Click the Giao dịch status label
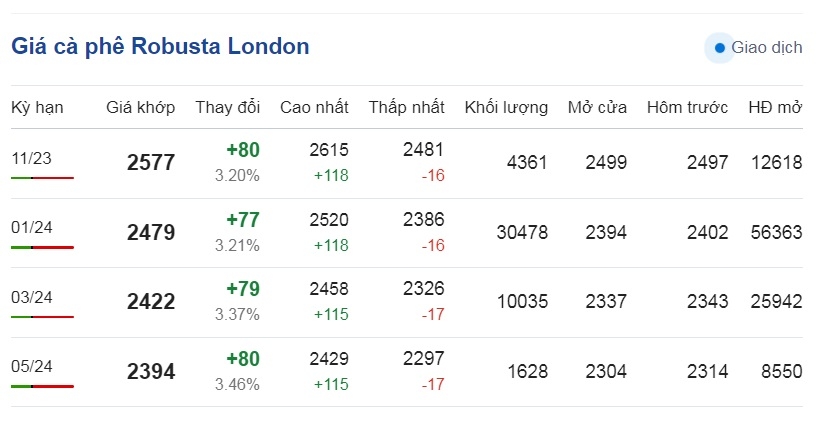Image resolution: width=820 pixels, height=425 pixels. coord(767,48)
